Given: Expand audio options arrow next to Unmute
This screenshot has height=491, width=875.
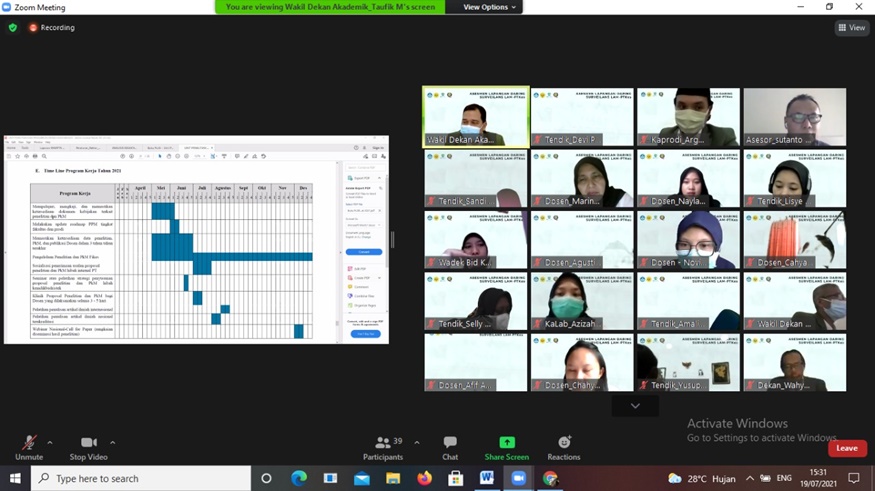Looking at the screenshot, I should pos(50,443).
